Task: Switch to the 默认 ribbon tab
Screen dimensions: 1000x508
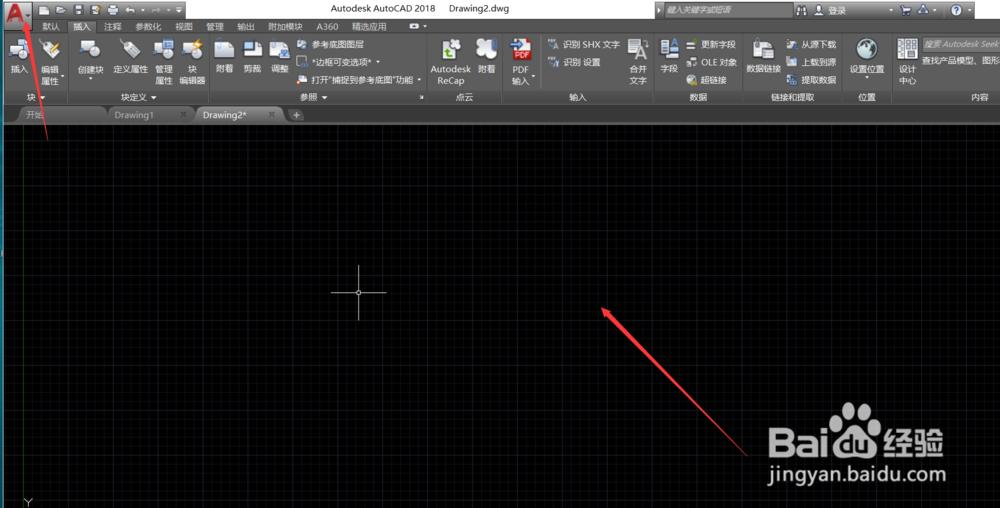Action: (x=50, y=27)
